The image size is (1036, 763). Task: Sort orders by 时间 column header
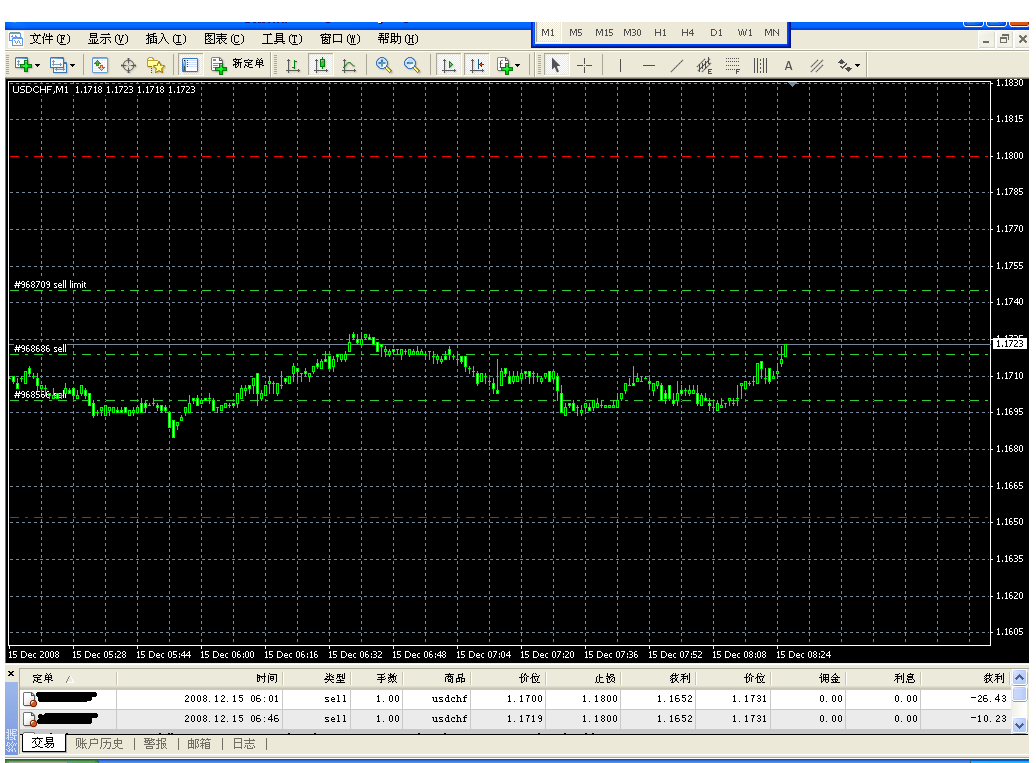(266, 678)
